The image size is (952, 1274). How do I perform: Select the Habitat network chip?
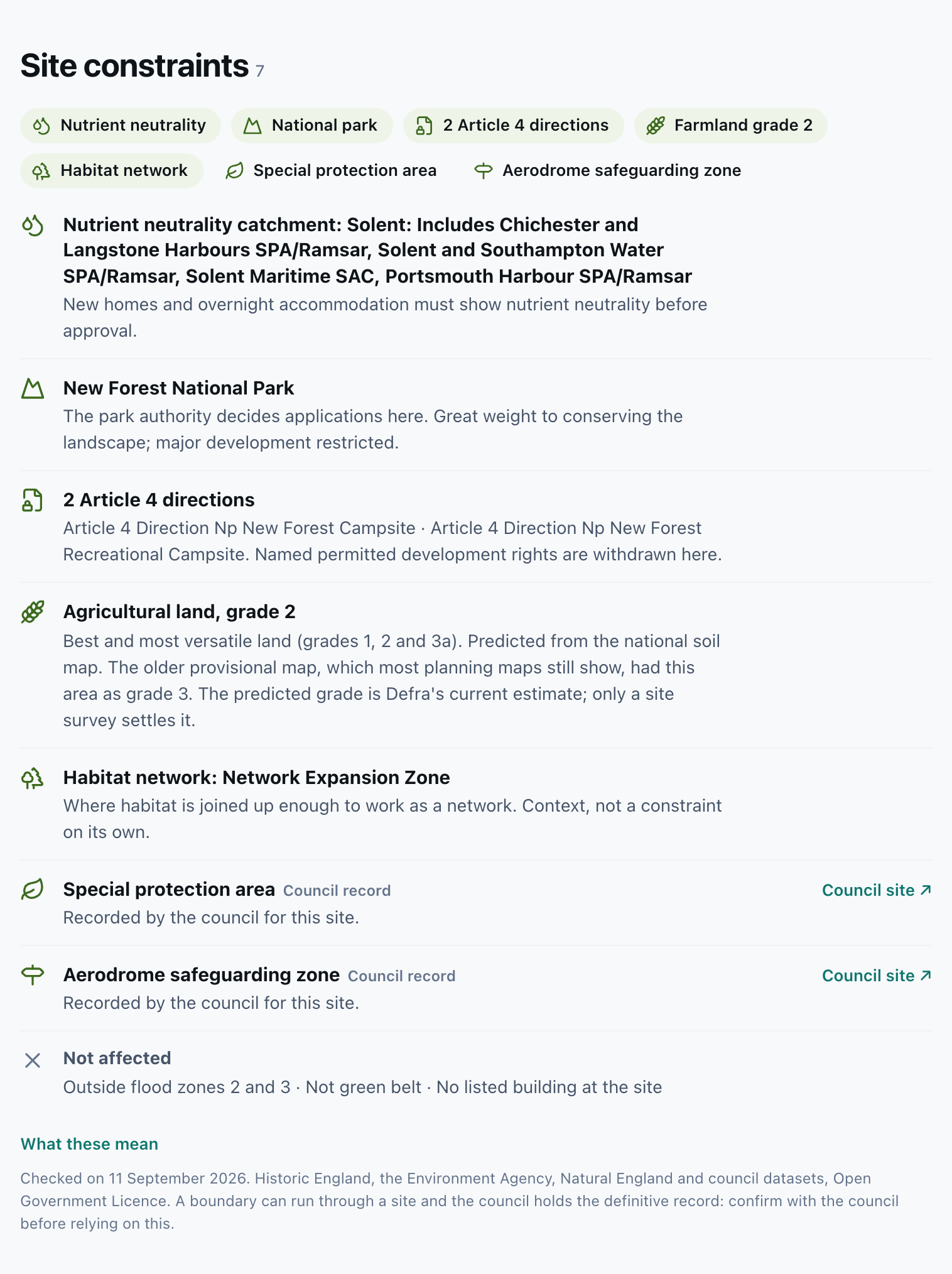pos(112,171)
